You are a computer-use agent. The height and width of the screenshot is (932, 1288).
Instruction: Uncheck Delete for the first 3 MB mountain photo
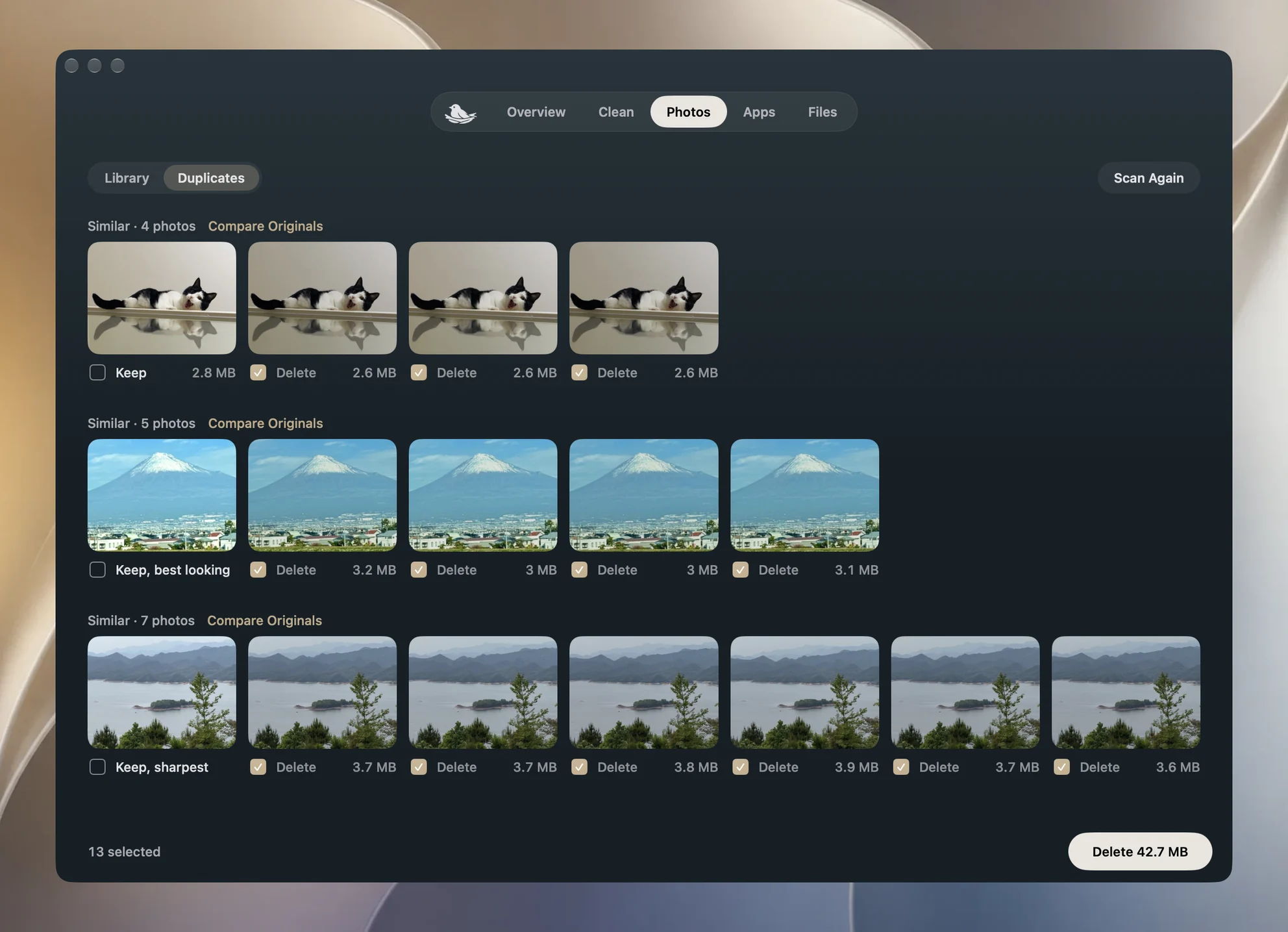pyautogui.click(x=419, y=570)
